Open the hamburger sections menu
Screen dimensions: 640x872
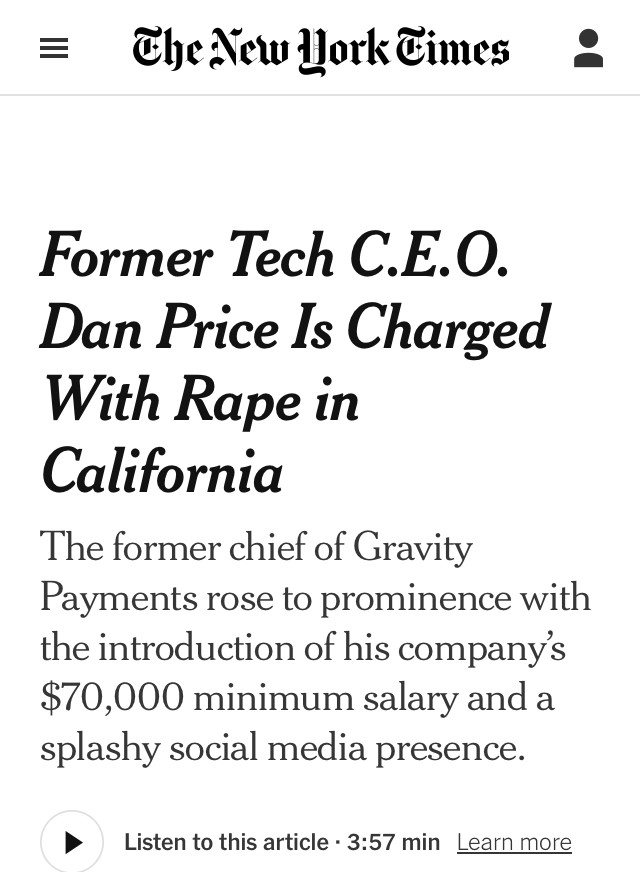(x=54, y=48)
